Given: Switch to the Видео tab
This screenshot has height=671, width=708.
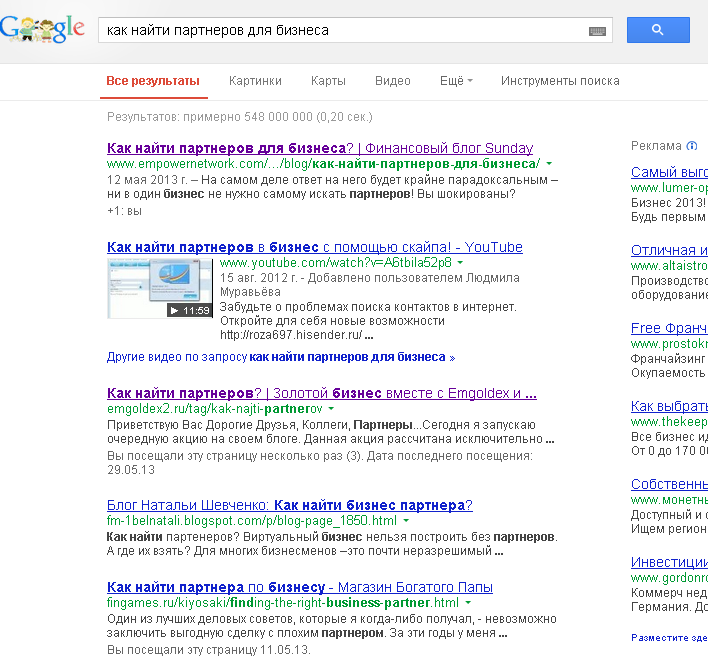Looking at the screenshot, I should tap(393, 81).
